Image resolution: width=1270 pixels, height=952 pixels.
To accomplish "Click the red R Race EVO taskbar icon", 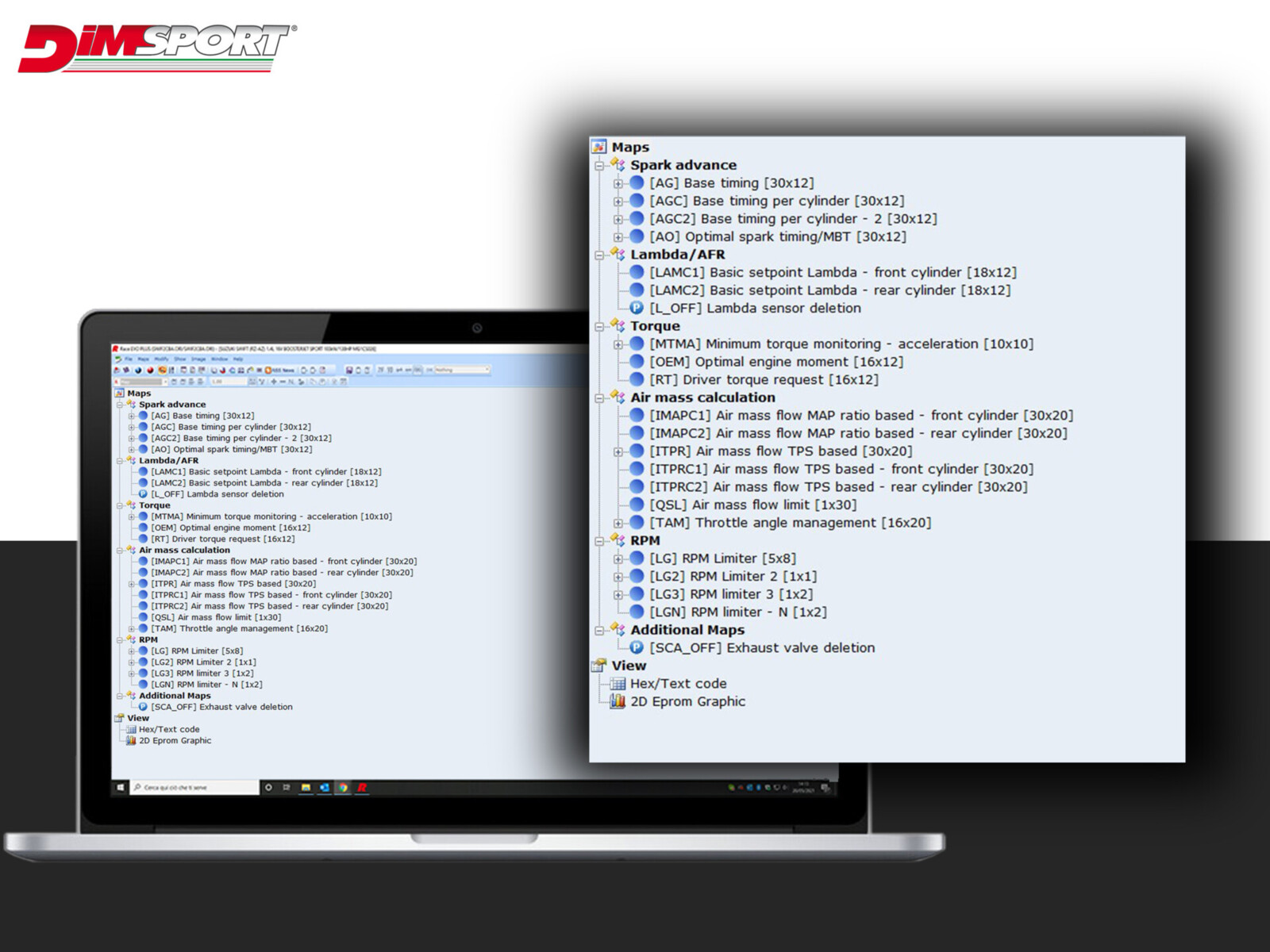I will click(362, 788).
